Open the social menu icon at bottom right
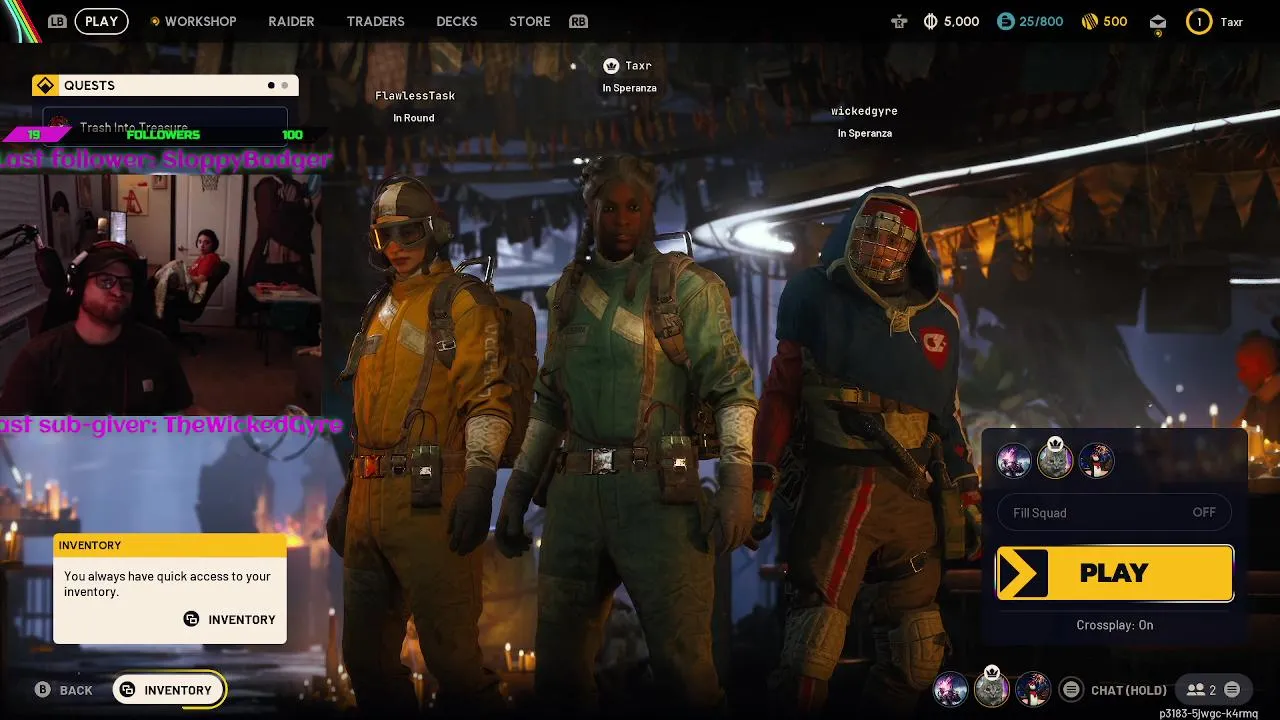The height and width of the screenshot is (720, 1280). click(1232, 690)
